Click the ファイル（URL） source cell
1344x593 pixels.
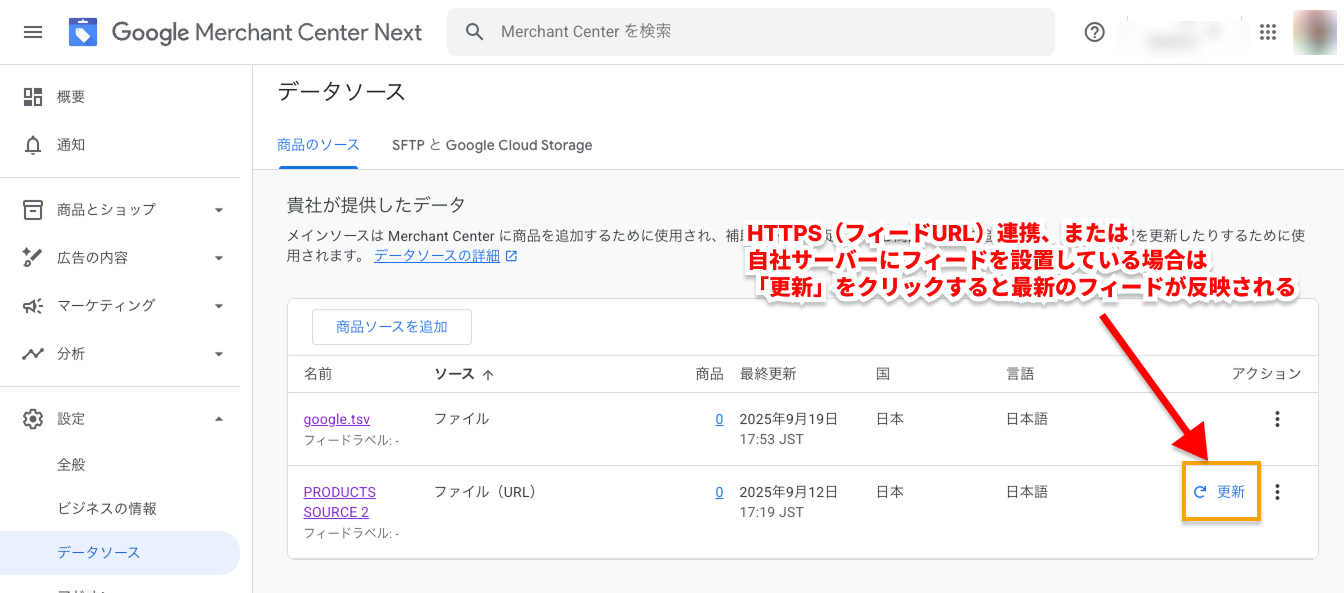click(x=485, y=492)
